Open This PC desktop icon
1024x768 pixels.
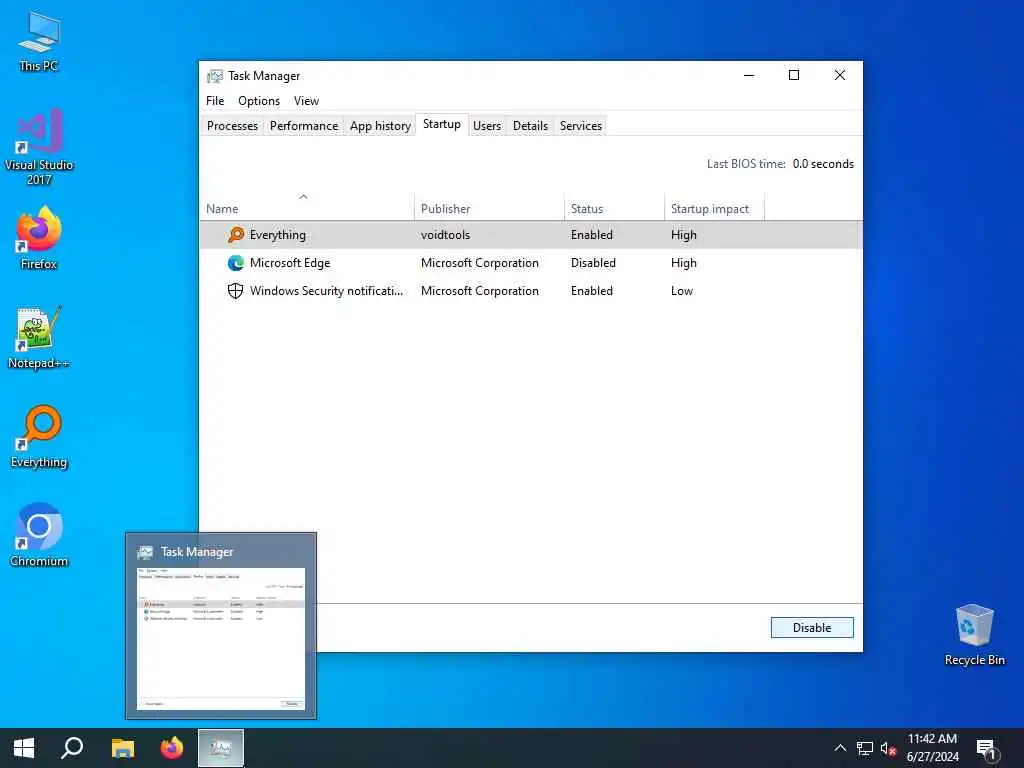tap(39, 42)
